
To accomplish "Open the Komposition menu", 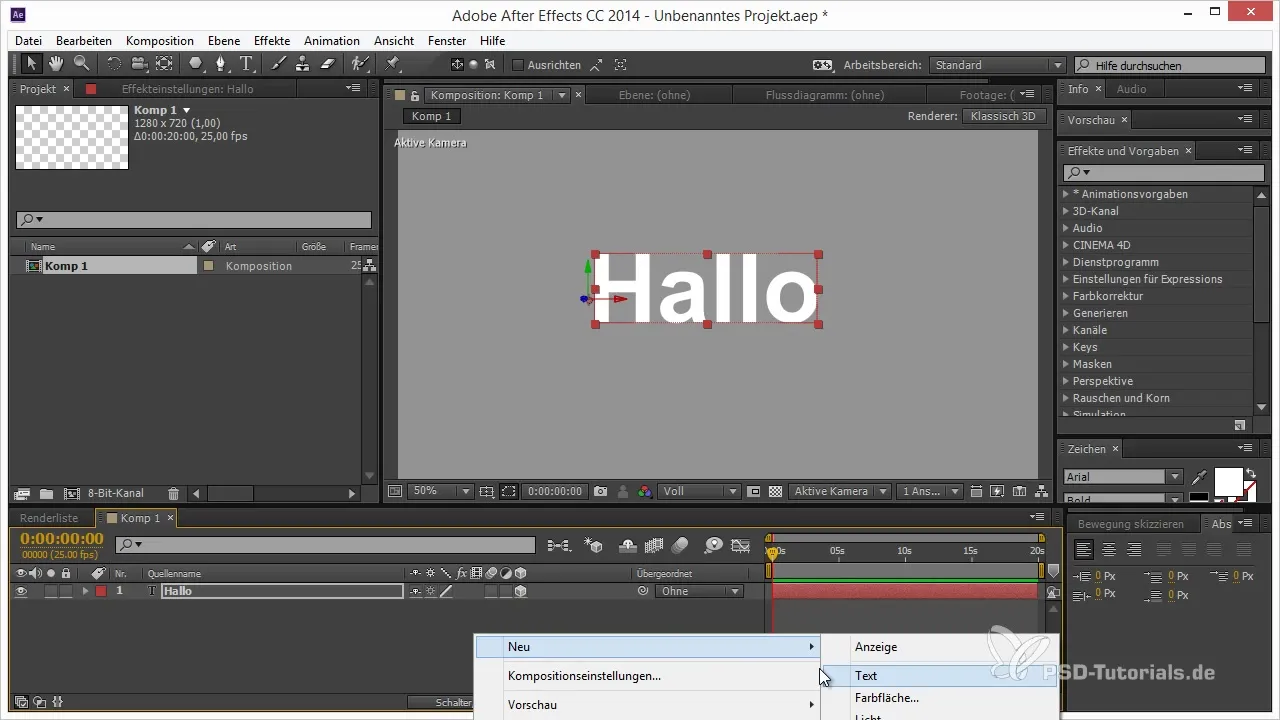I will click(160, 41).
